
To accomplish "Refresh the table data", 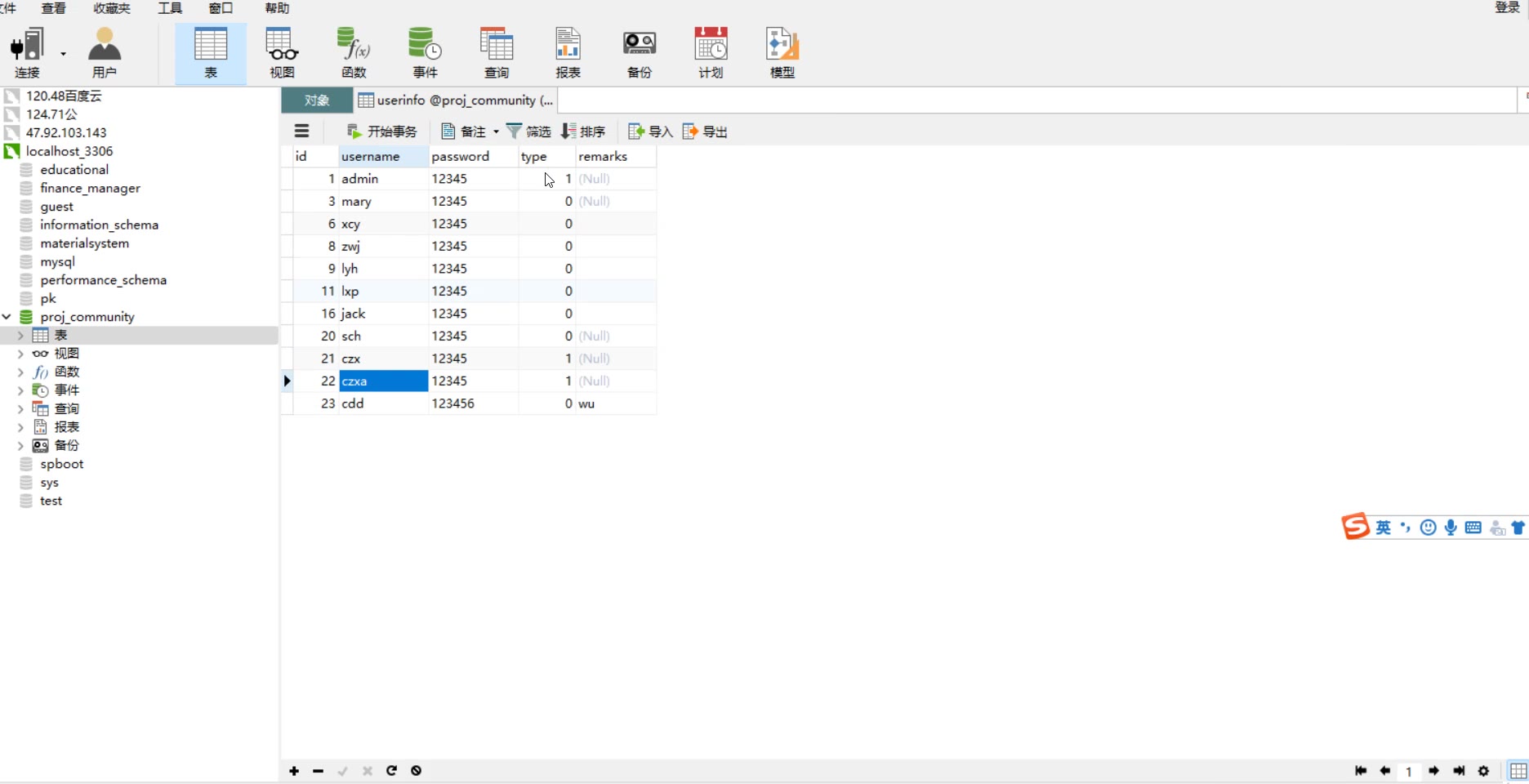I will (x=391, y=771).
